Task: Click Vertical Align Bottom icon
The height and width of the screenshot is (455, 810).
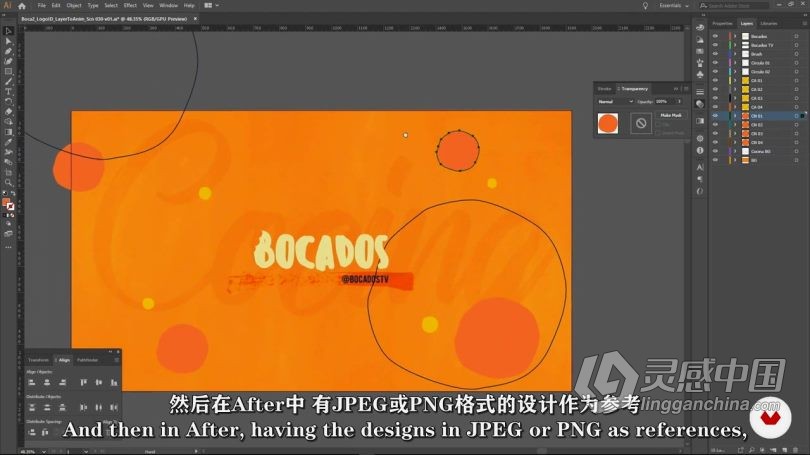Action: pos(114,382)
